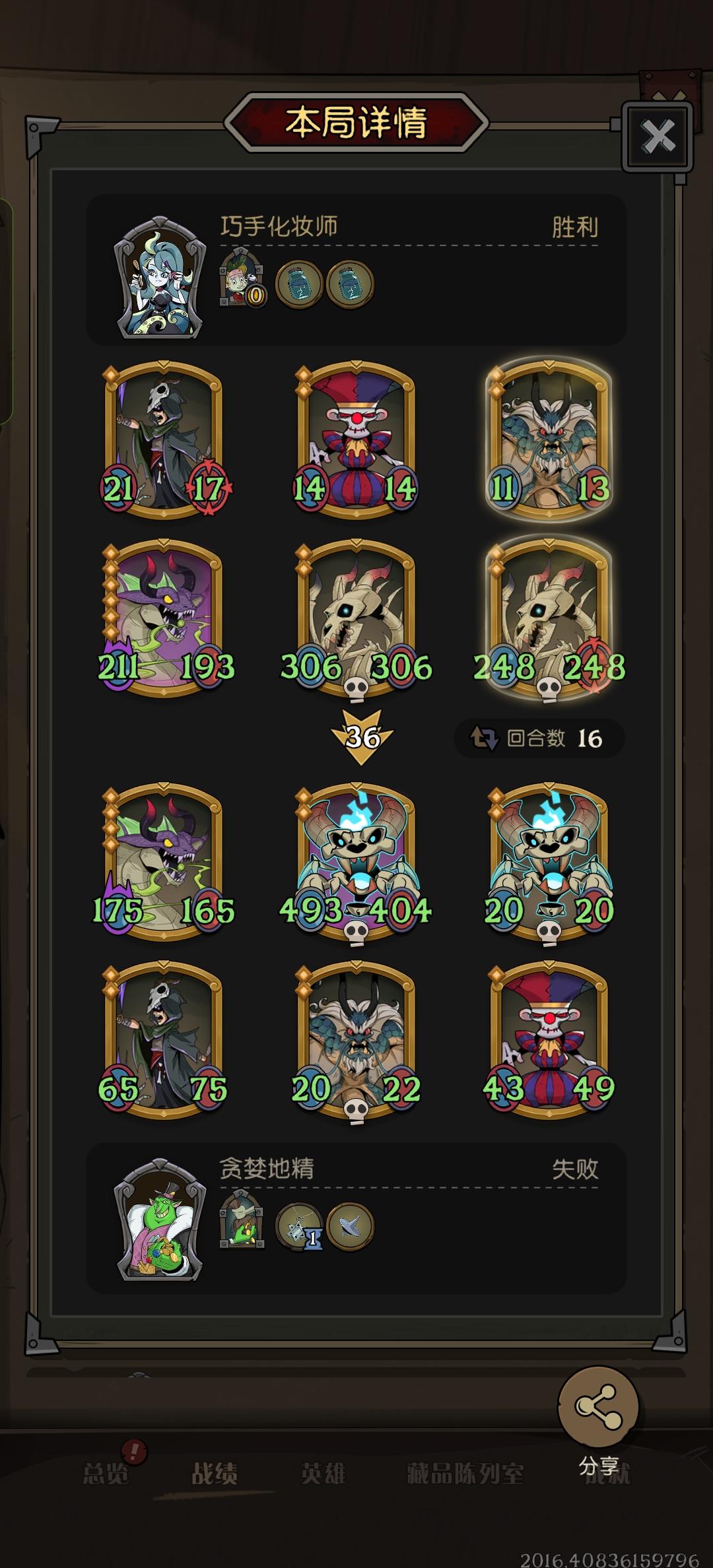
Task: Tap the share icon labeled 分享
Action: [598, 1406]
